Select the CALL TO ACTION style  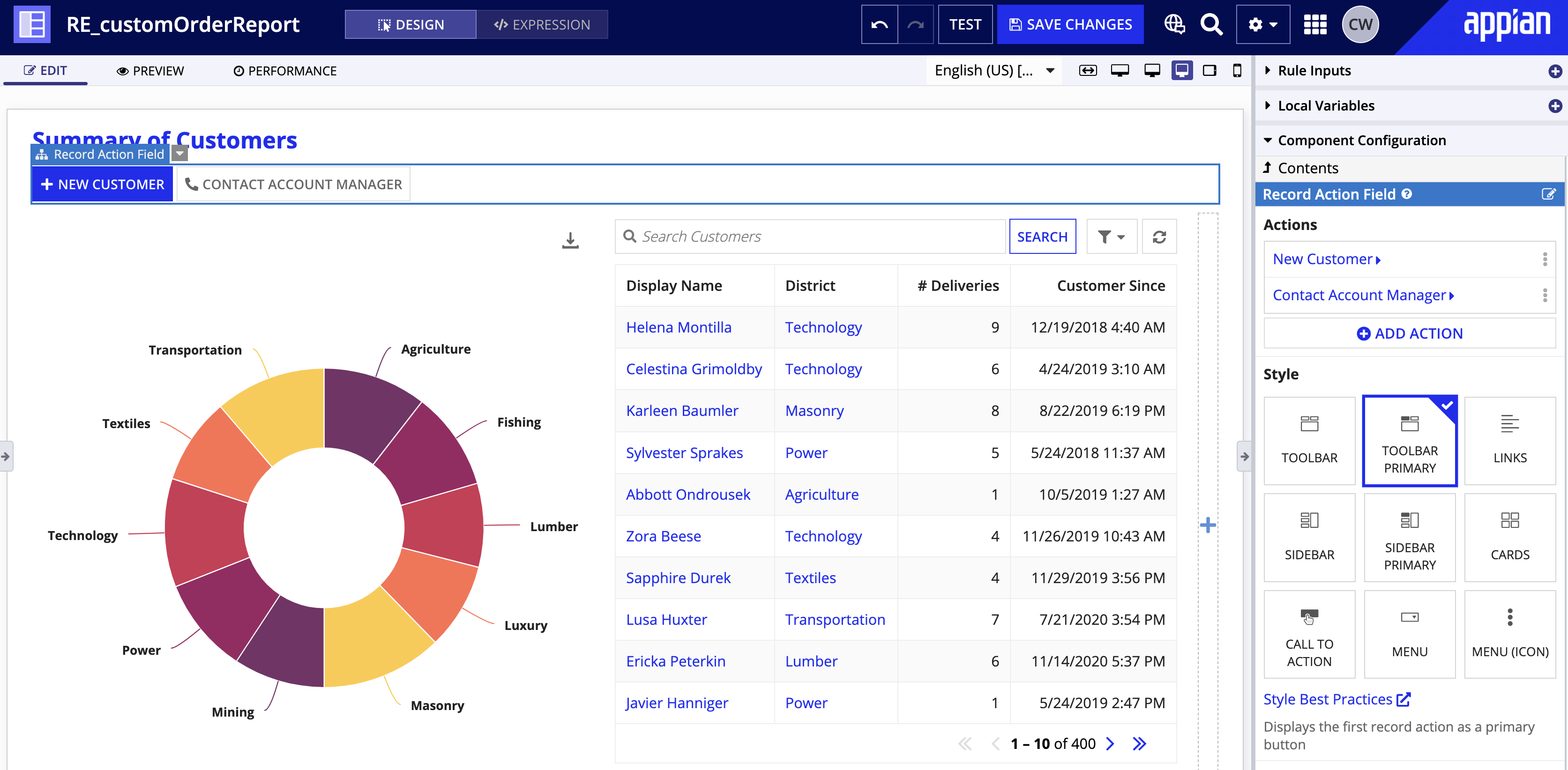point(1309,634)
